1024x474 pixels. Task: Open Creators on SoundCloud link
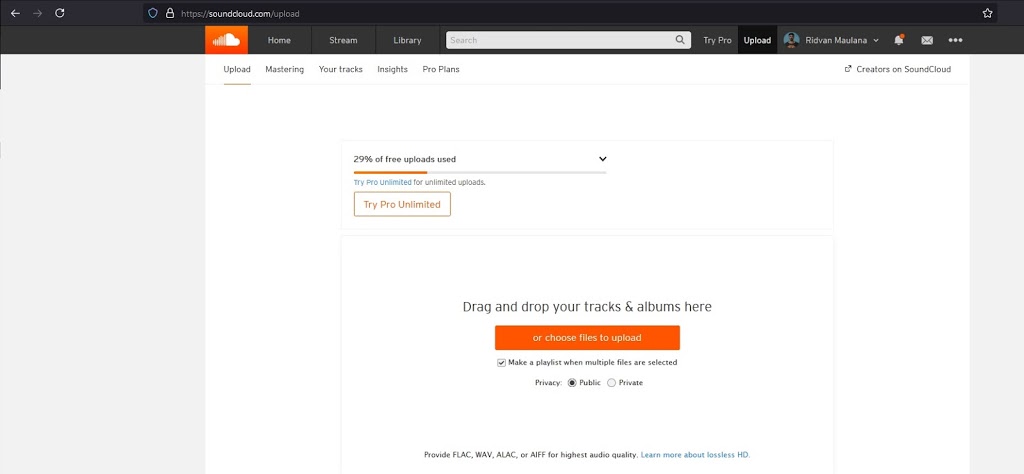pyautogui.click(x=898, y=69)
